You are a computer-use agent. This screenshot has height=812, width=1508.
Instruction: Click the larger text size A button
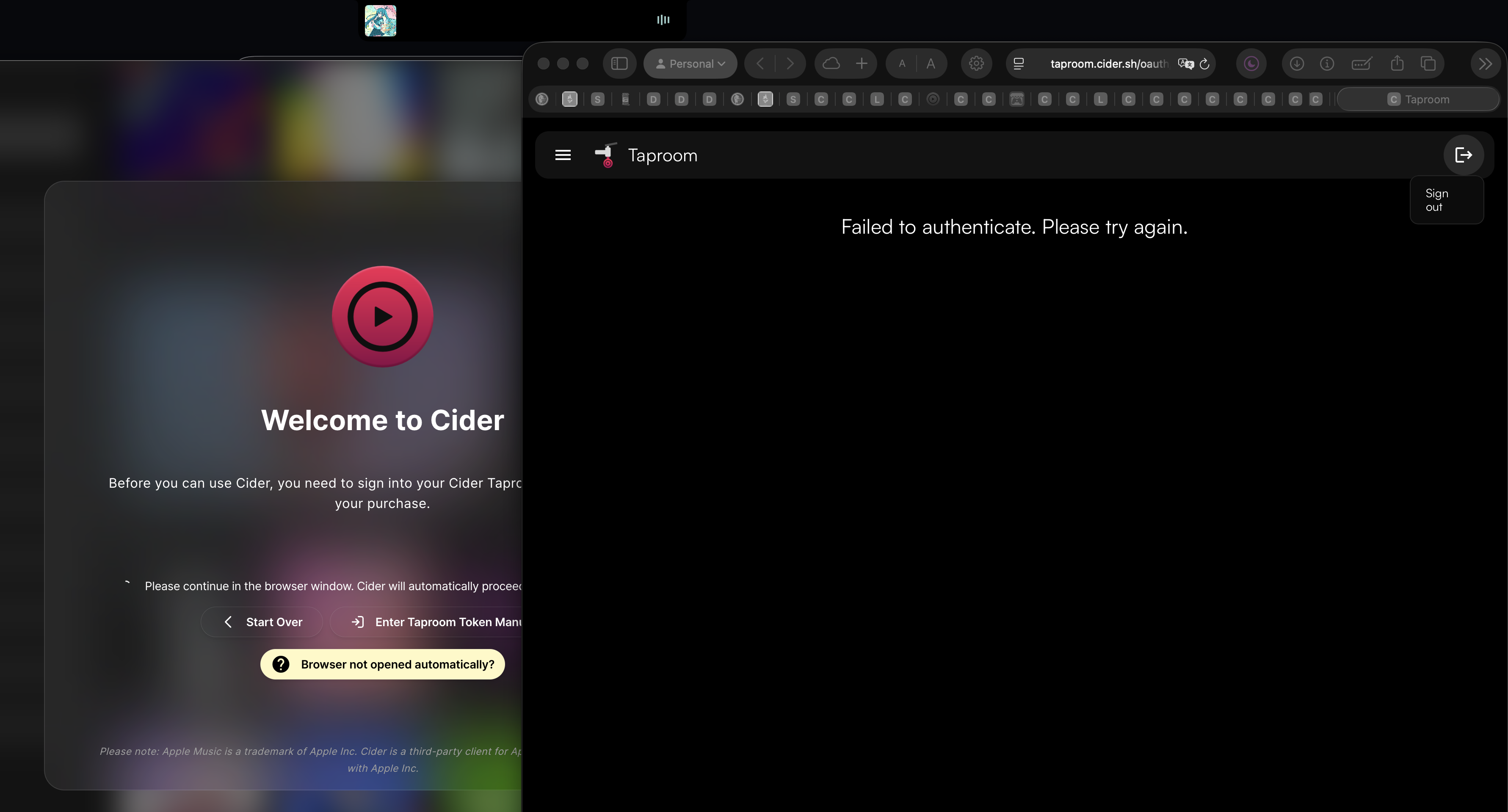click(x=931, y=64)
